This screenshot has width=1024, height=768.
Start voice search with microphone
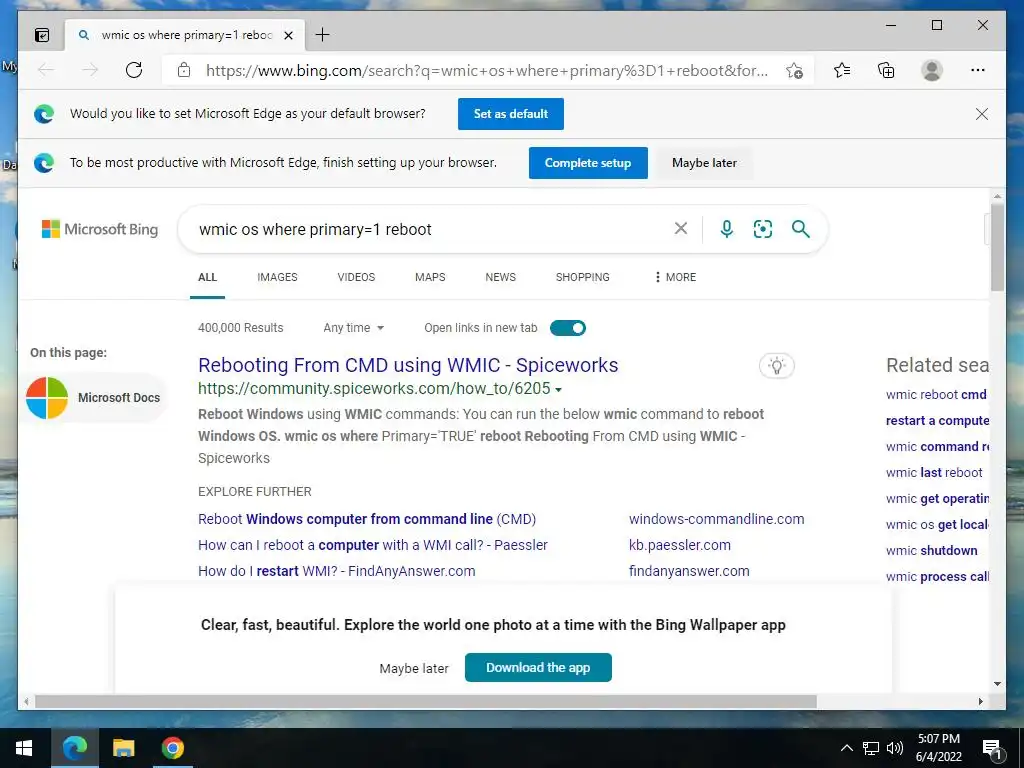tap(726, 229)
